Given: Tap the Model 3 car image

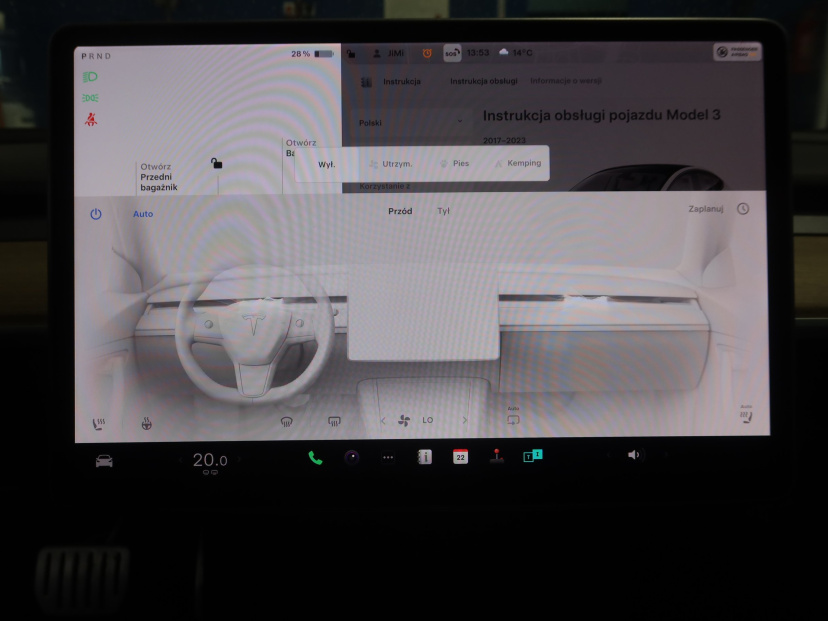Looking at the screenshot, I should pos(650,177).
